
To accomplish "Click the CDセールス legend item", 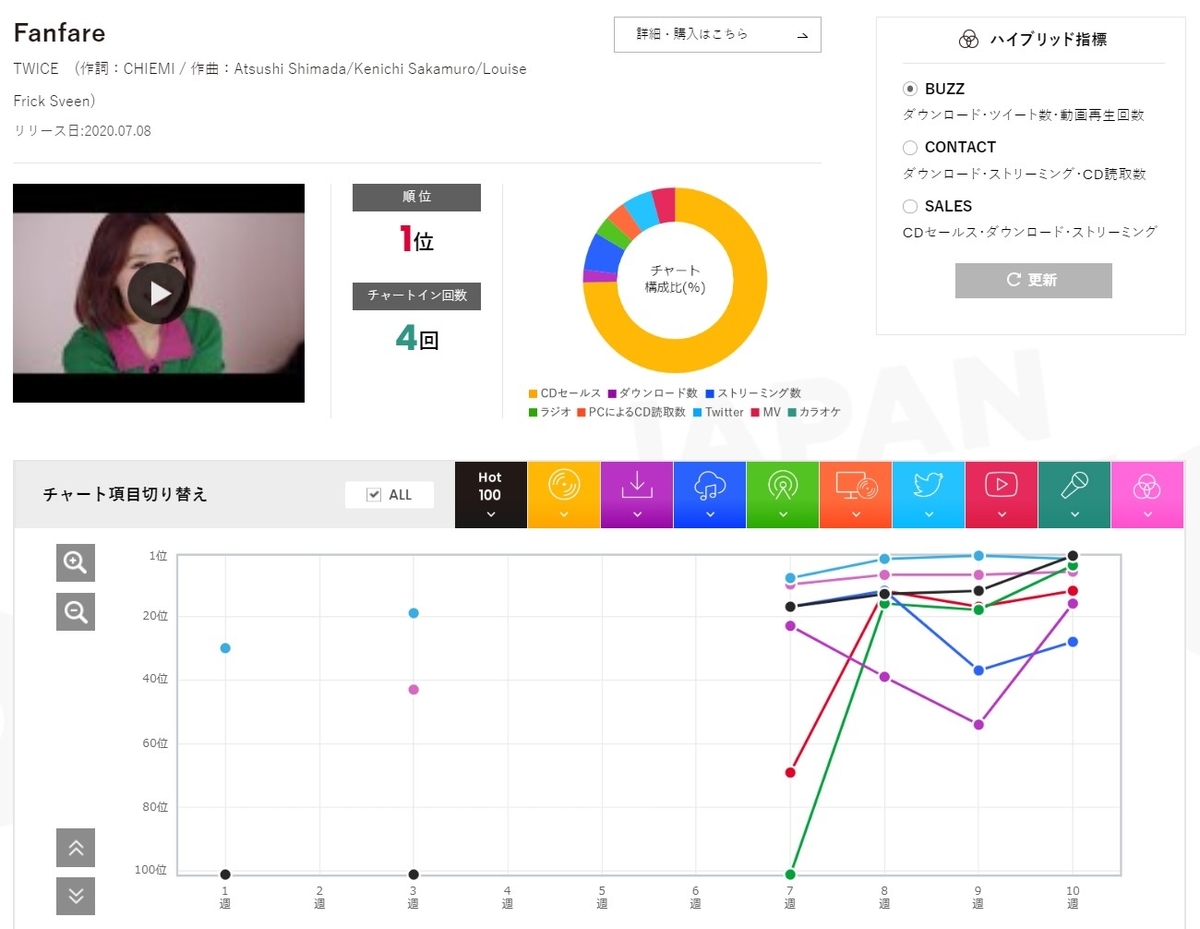I will [565, 393].
